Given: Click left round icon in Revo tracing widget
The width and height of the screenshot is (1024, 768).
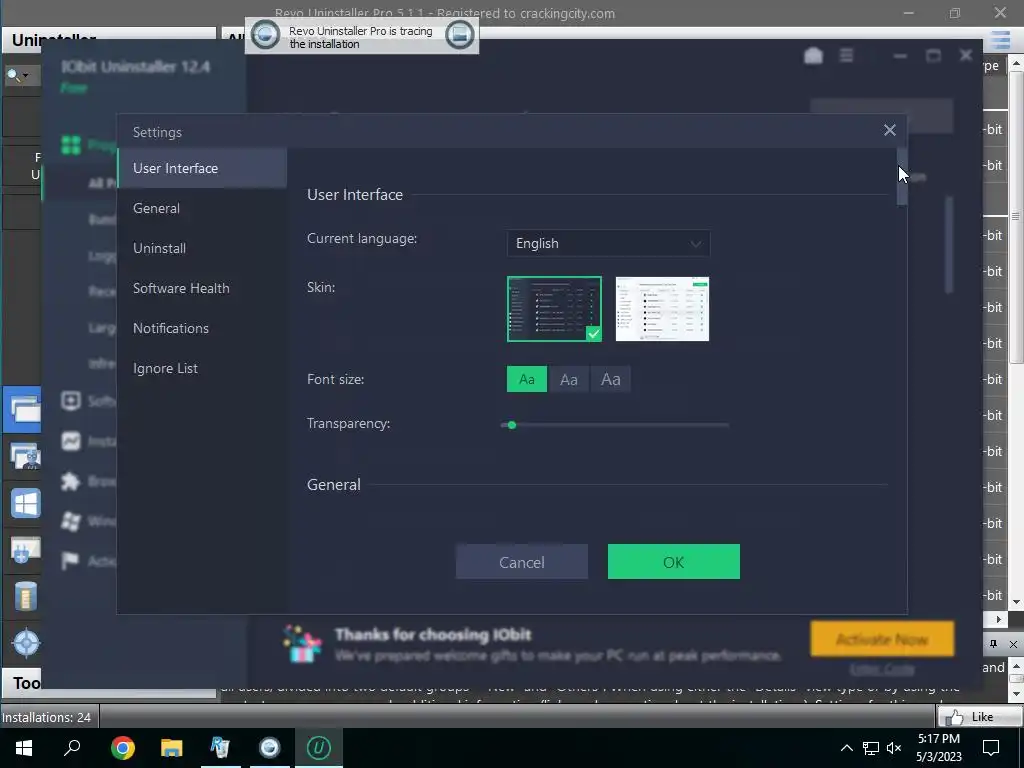Looking at the screenshot, I should click(266, 35).
